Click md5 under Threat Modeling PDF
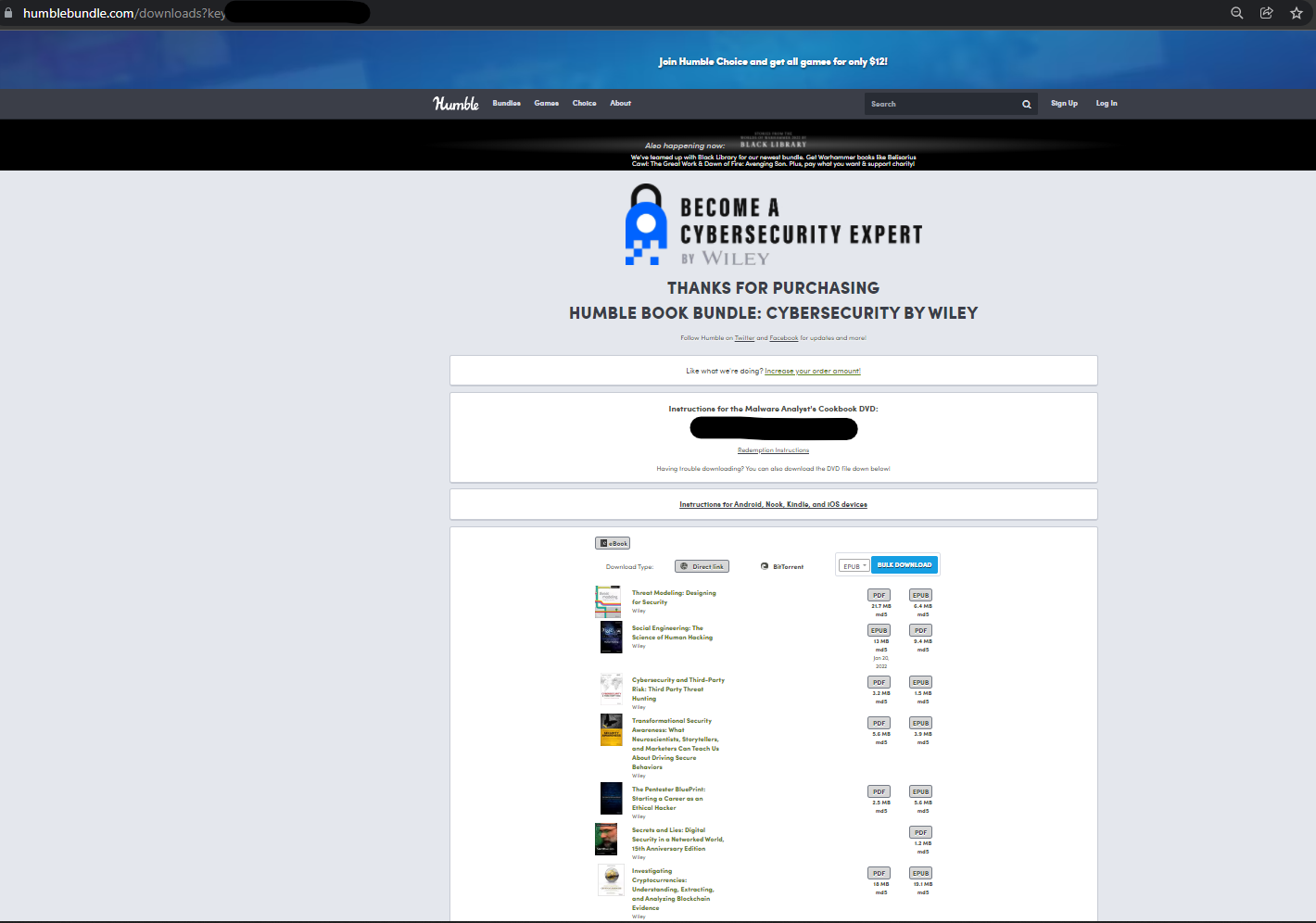The width and height of the screenshot is (1316, 923). [881, 615]
